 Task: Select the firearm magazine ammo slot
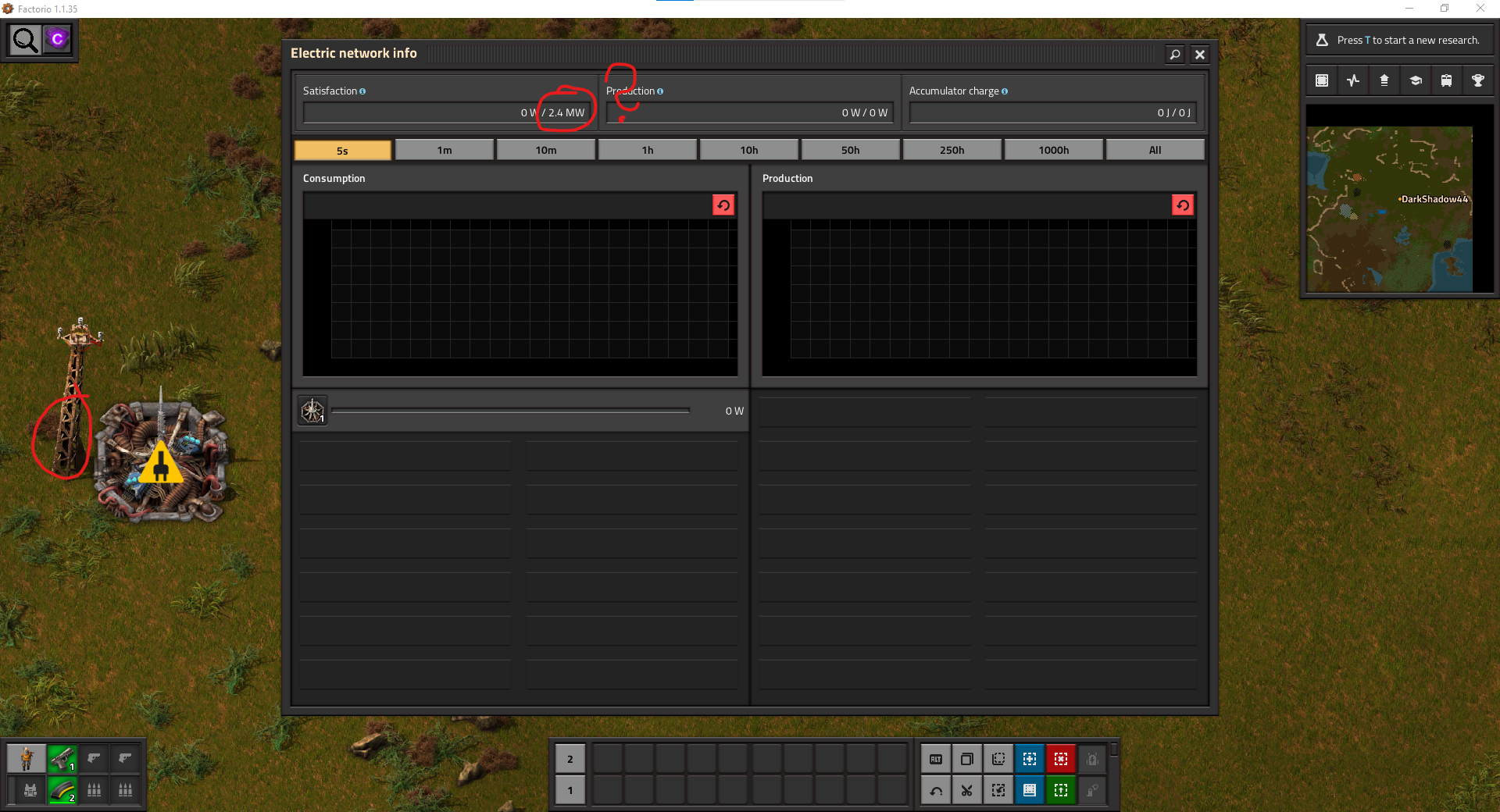(62, 790)
